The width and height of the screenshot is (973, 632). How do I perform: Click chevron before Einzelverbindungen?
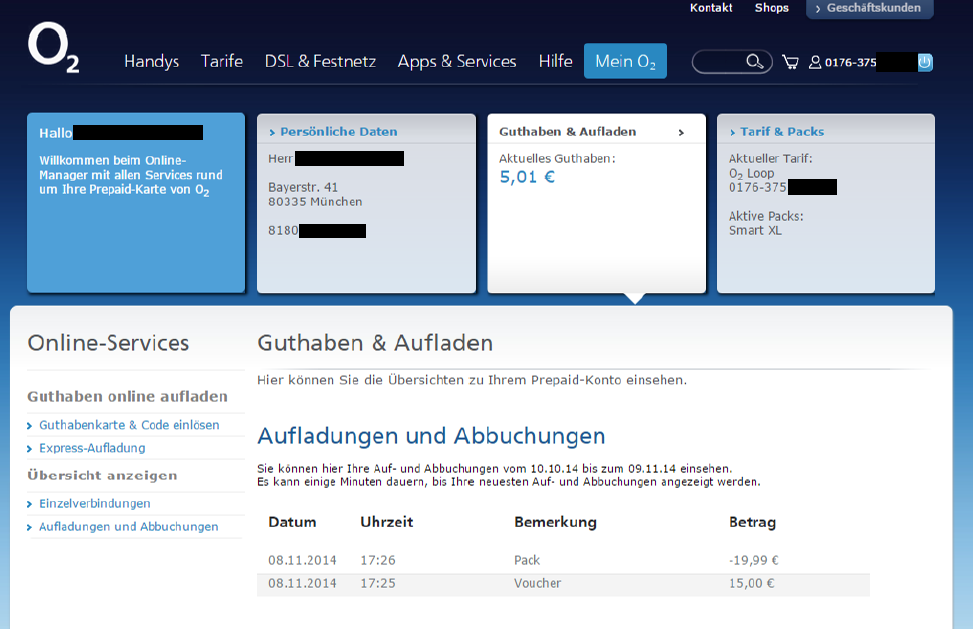coord(29,504)
